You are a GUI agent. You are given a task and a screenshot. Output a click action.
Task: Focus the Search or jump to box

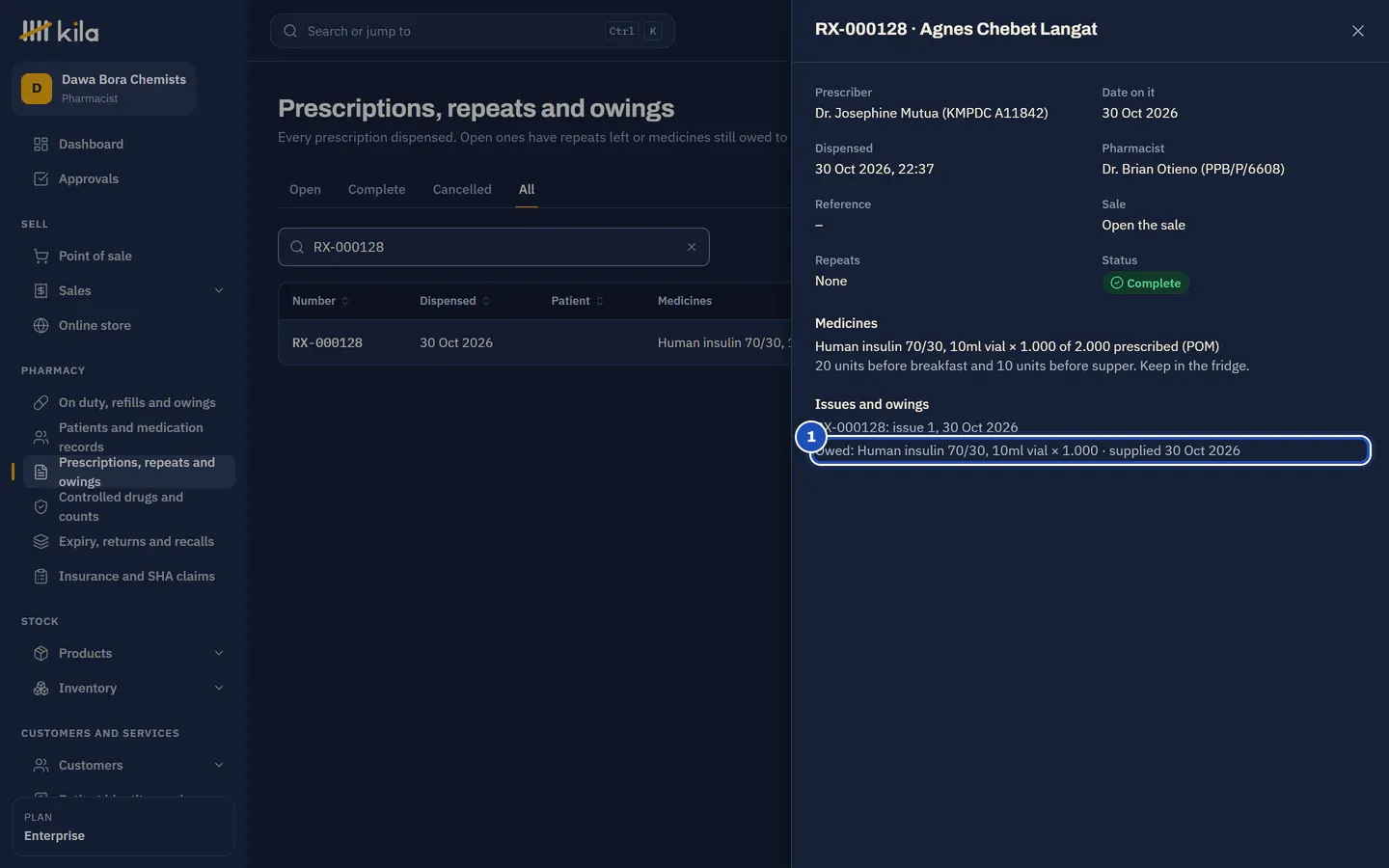point(473,31)
